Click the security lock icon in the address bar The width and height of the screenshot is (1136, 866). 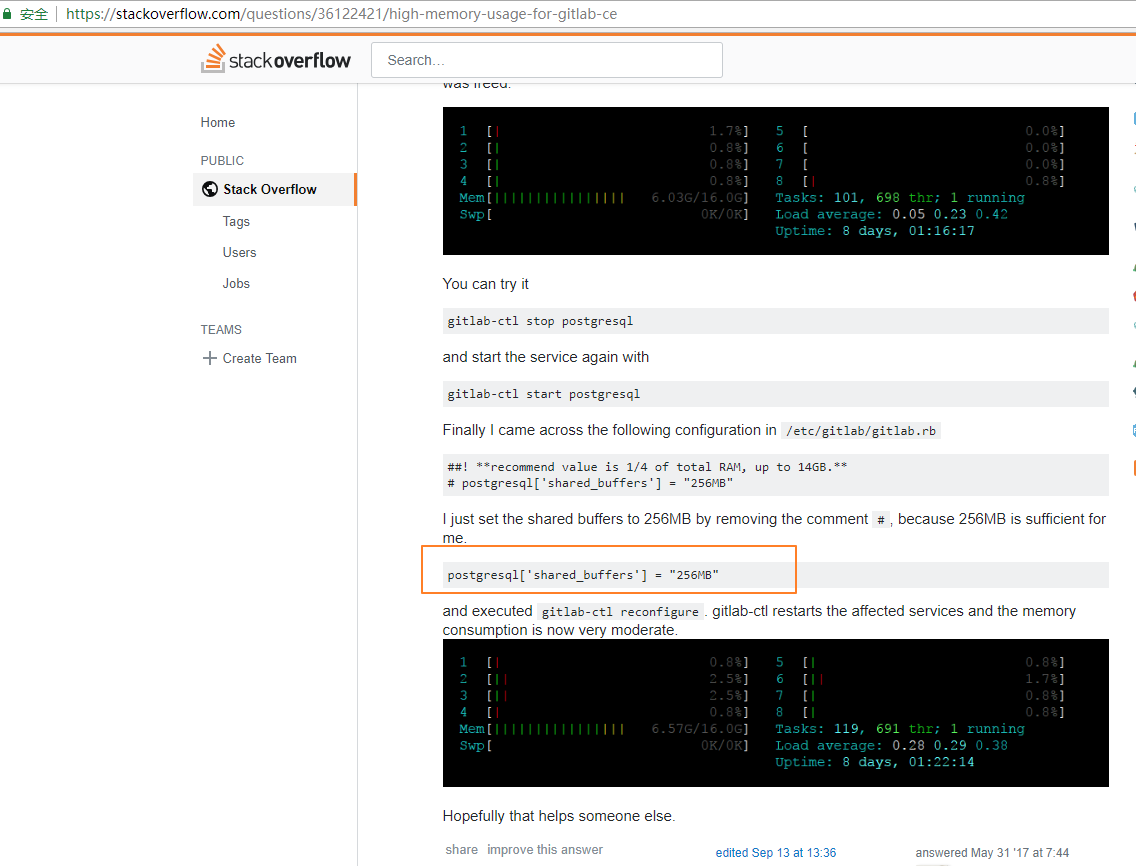9,14
